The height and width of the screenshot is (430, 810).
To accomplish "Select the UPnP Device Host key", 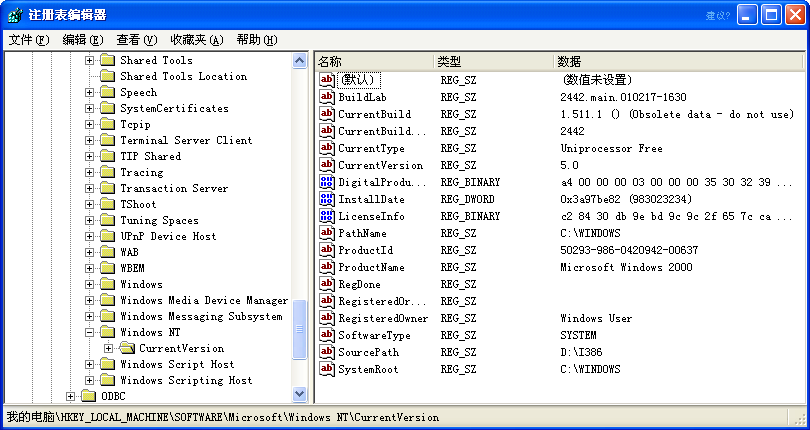I will pos(168,236).
